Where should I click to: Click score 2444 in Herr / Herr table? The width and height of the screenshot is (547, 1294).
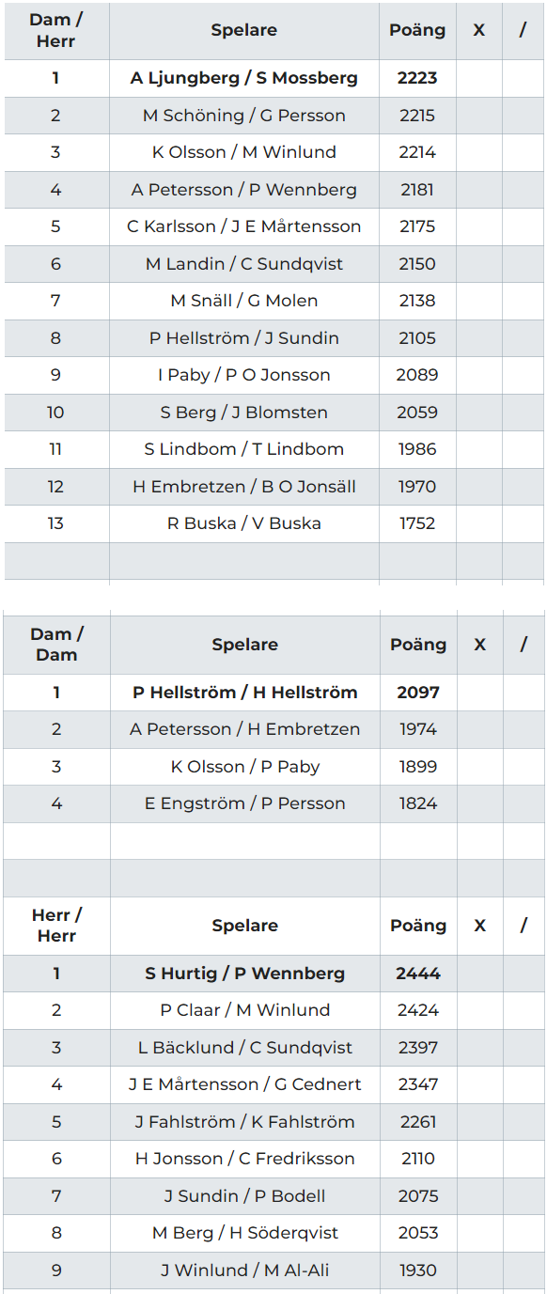pyautogui.click(x=417, y=973)
